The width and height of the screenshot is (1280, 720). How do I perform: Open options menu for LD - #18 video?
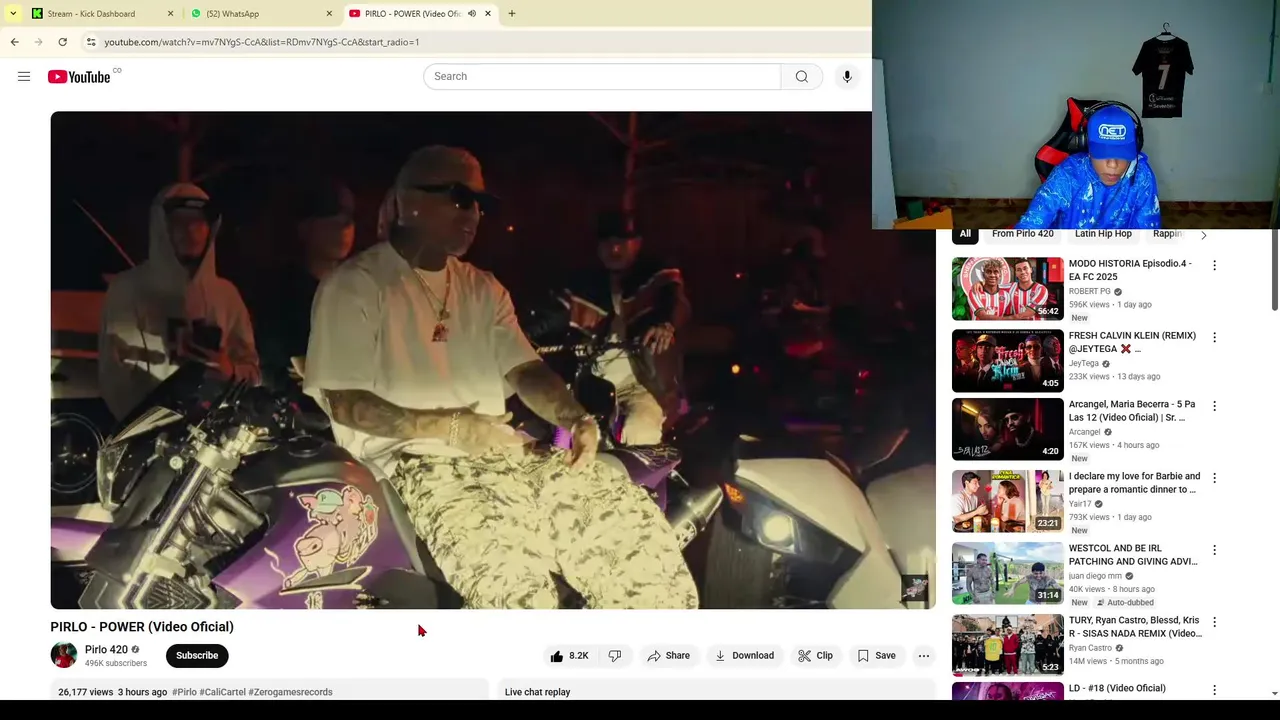coord(1214,690)
